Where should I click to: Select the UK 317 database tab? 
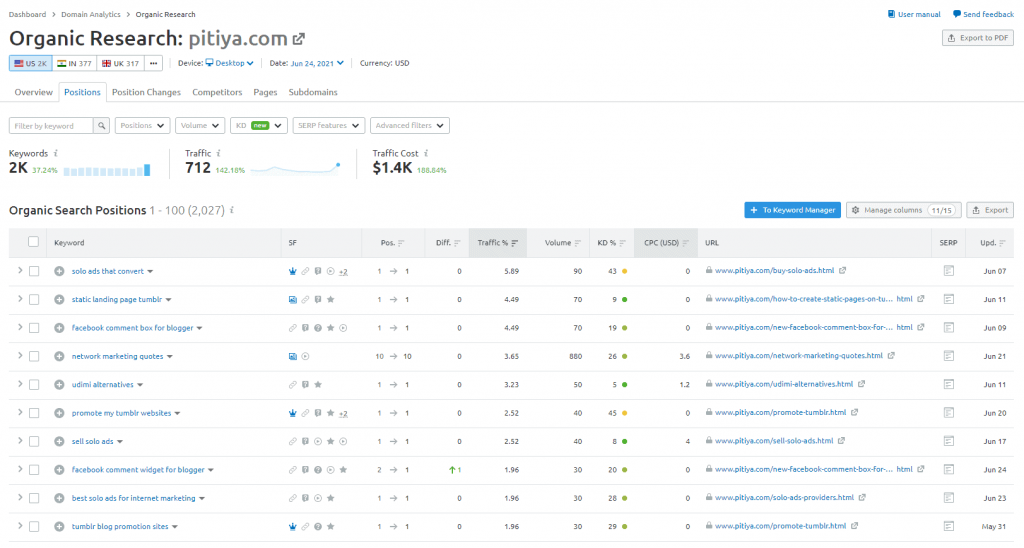(120, 63)
